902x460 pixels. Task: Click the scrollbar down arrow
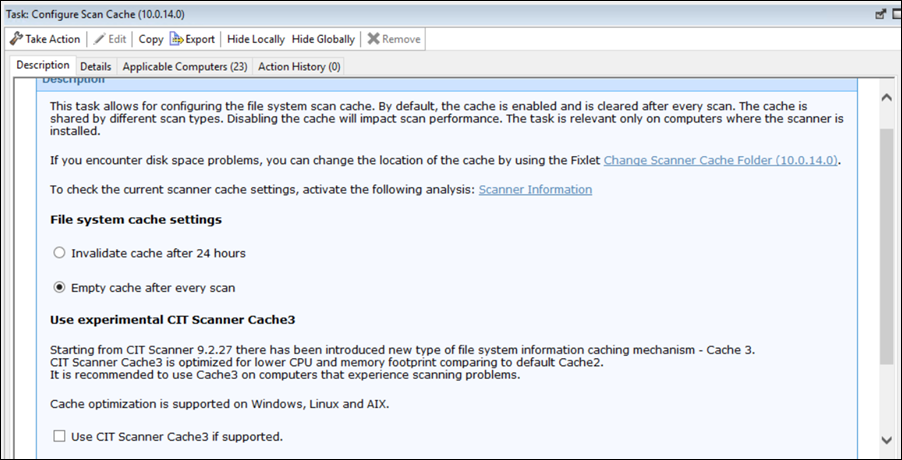pos(885,439)
